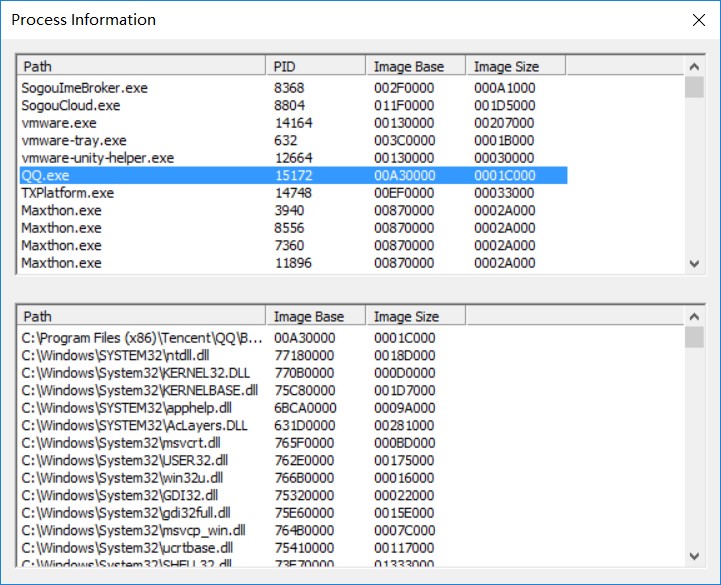
Task: Select the ntdll.dll module
Action: [242, 356]
